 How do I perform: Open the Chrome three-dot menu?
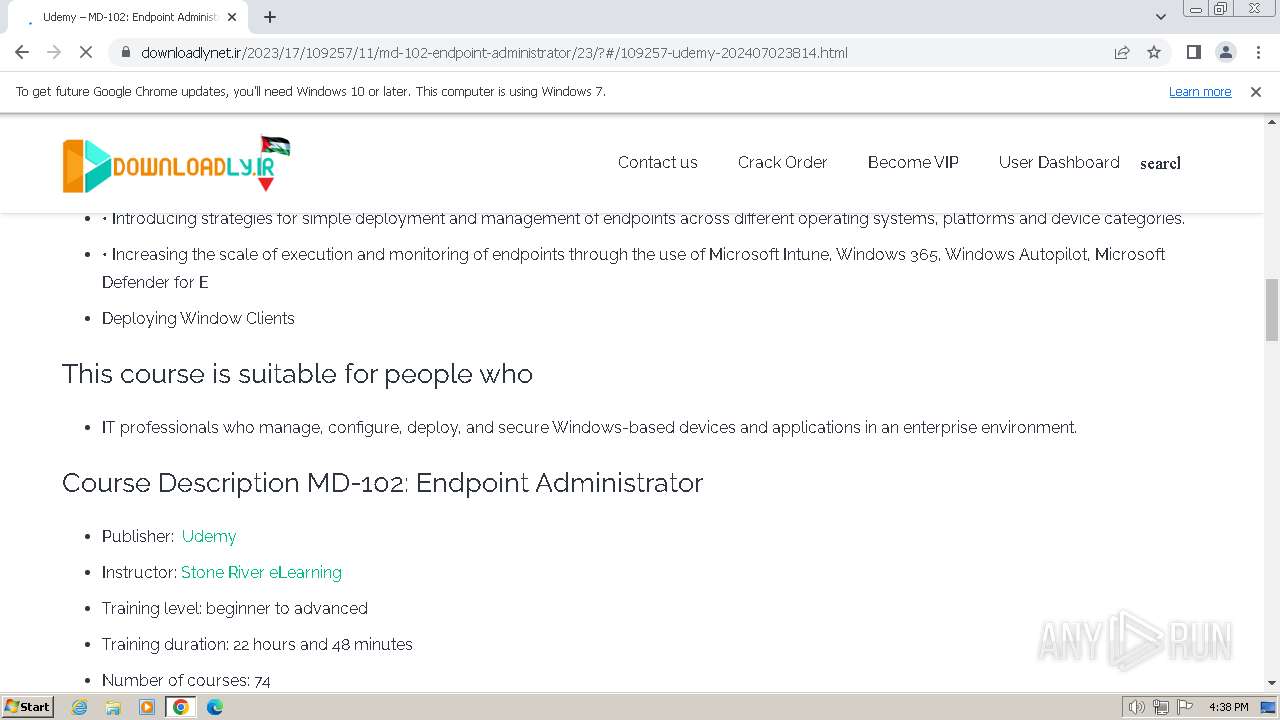click(1257, 52)
